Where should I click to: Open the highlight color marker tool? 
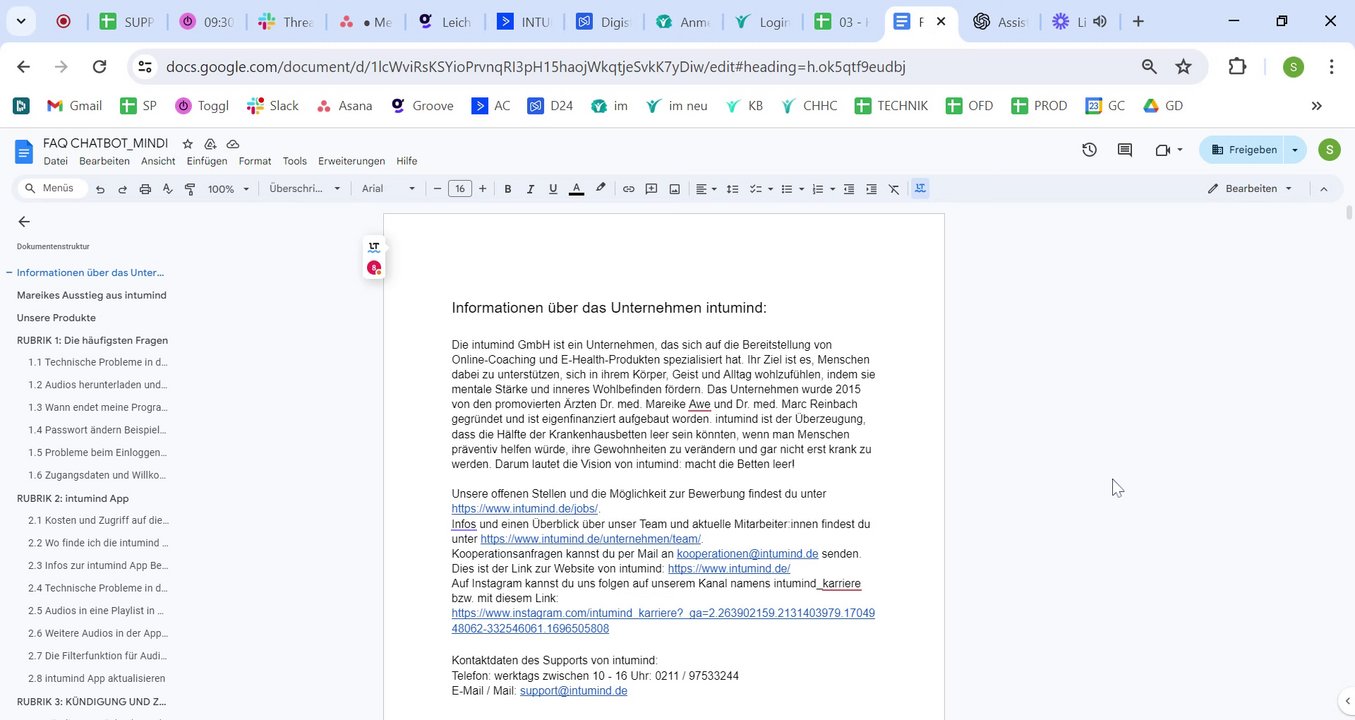point(600,188)
